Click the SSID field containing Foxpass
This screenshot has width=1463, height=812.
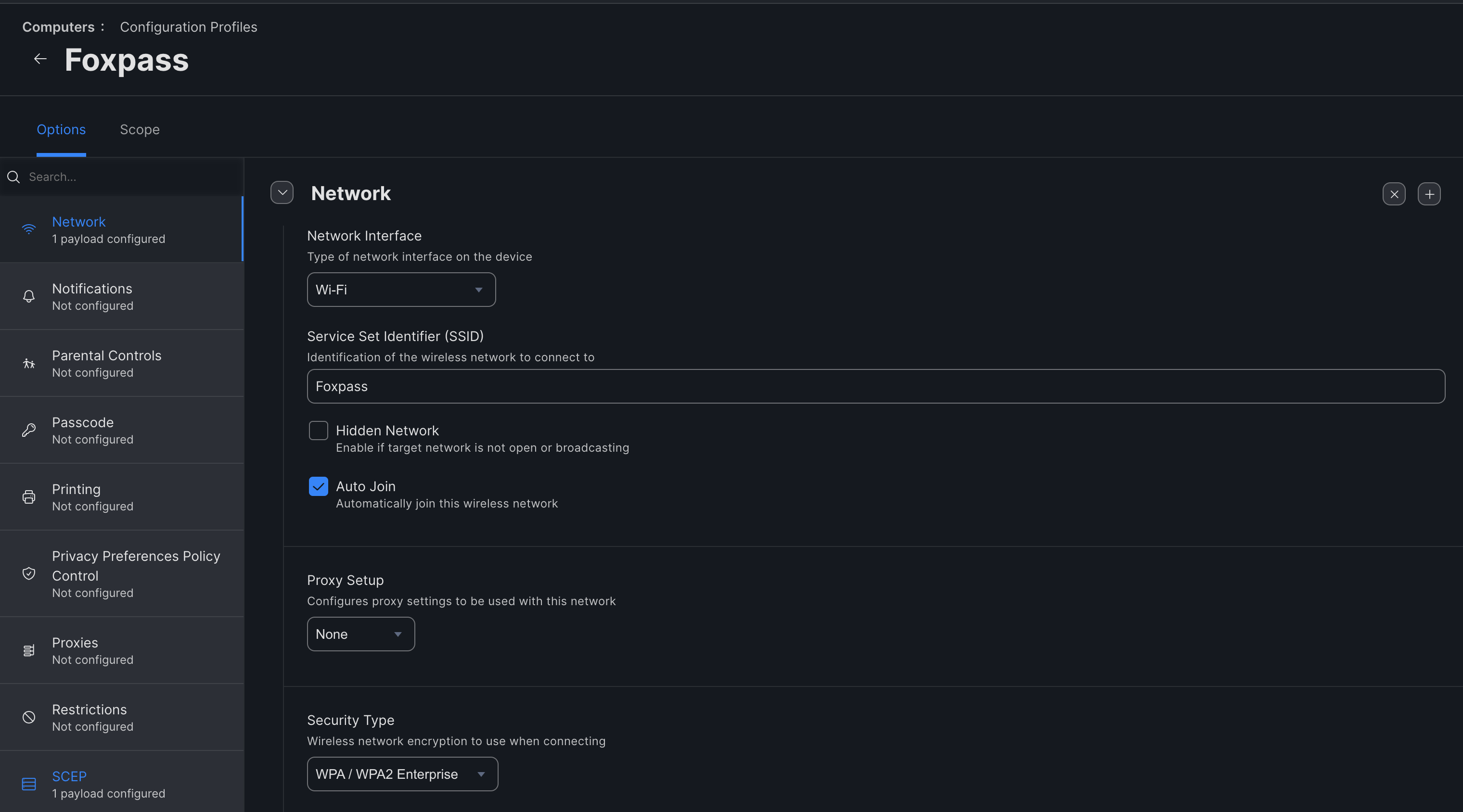pos(876,387)
